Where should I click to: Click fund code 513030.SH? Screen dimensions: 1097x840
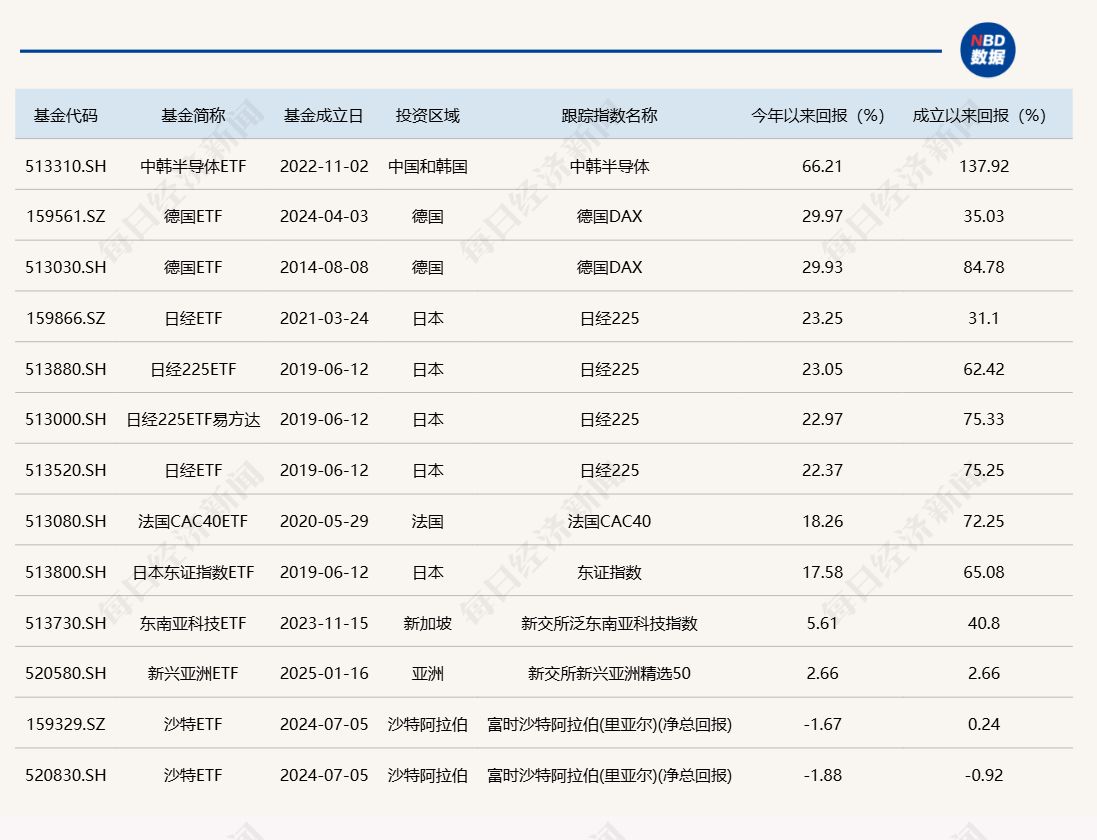point(66,268)
